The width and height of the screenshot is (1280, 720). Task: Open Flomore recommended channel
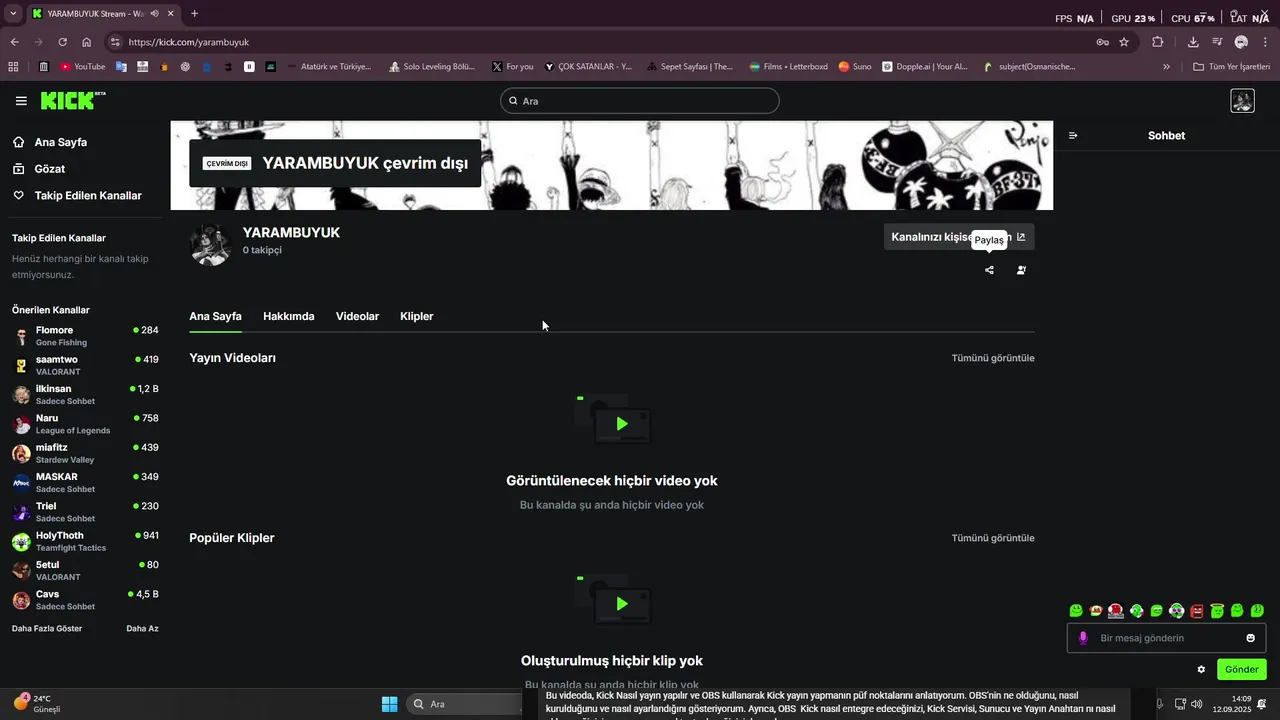pyautogui.click(x=85, y=336)
